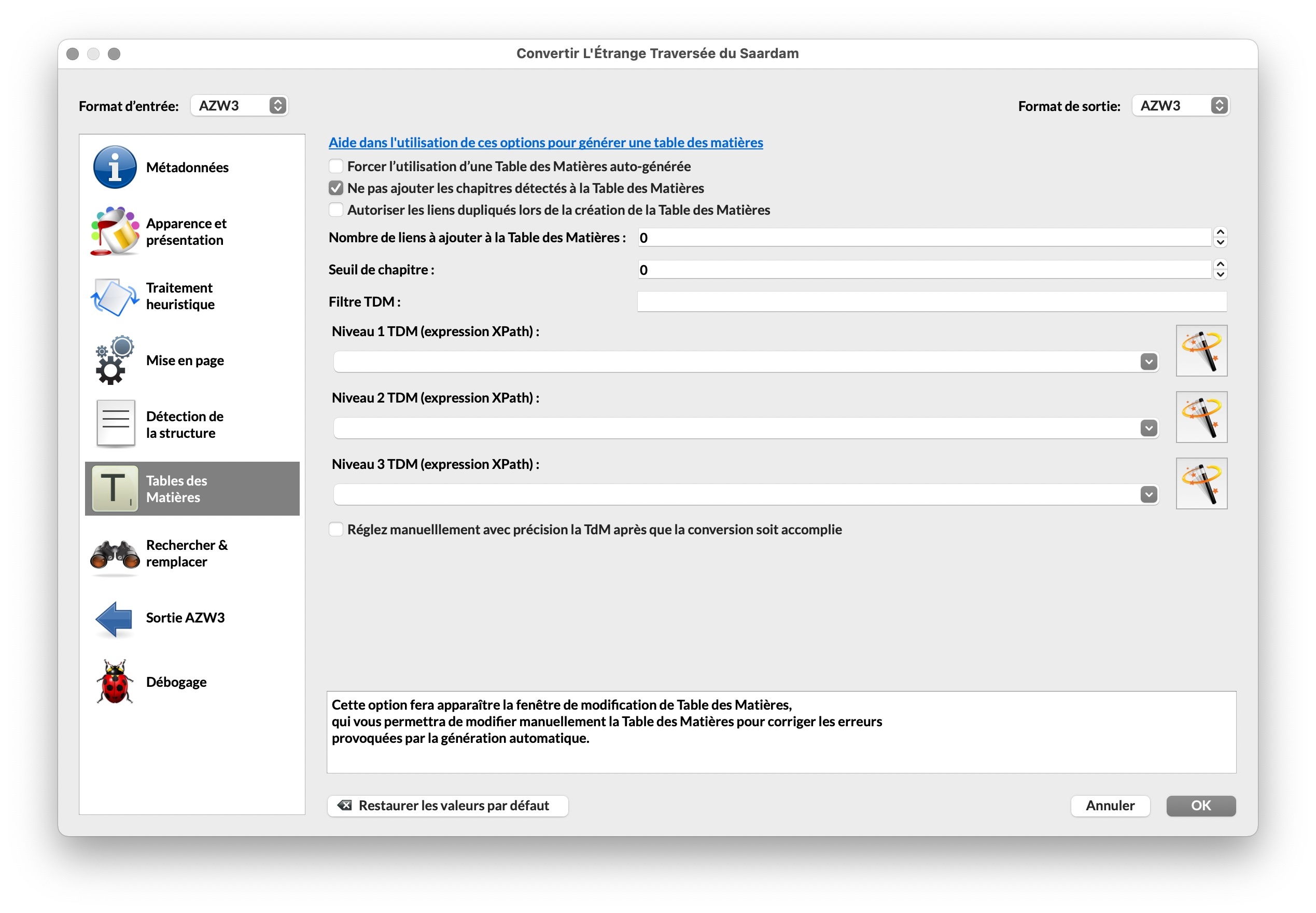
Task: Click Restaurer les valeurs par défaut
Action: coord(447,806)
